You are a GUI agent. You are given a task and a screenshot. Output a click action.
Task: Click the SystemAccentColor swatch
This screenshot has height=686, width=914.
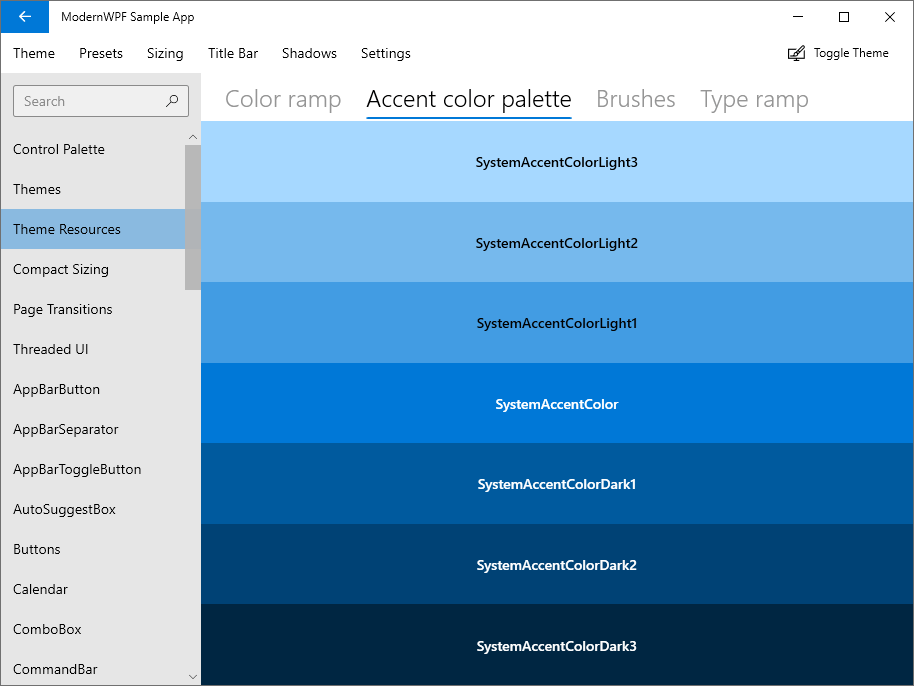557,403
